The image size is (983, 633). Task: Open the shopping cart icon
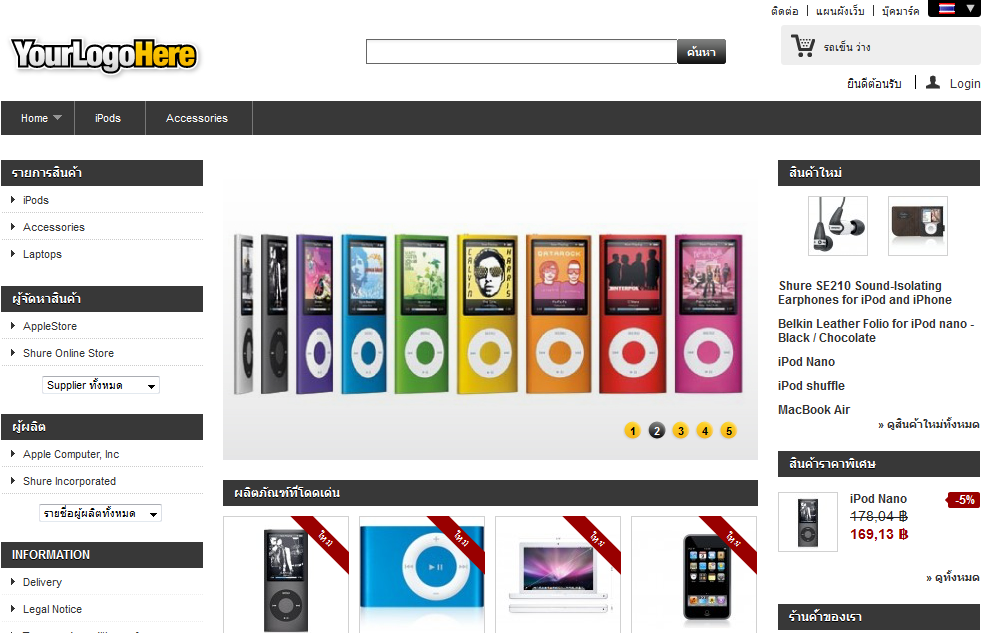[x=802, y=46]
